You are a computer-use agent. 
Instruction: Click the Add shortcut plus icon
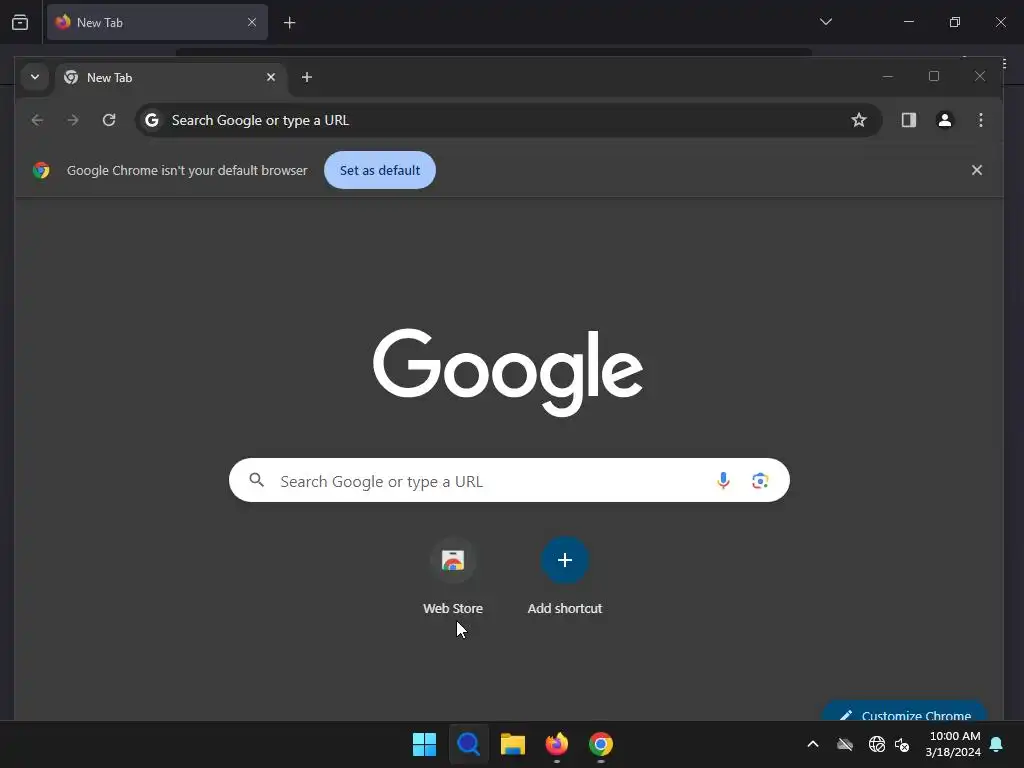(565, 560)
